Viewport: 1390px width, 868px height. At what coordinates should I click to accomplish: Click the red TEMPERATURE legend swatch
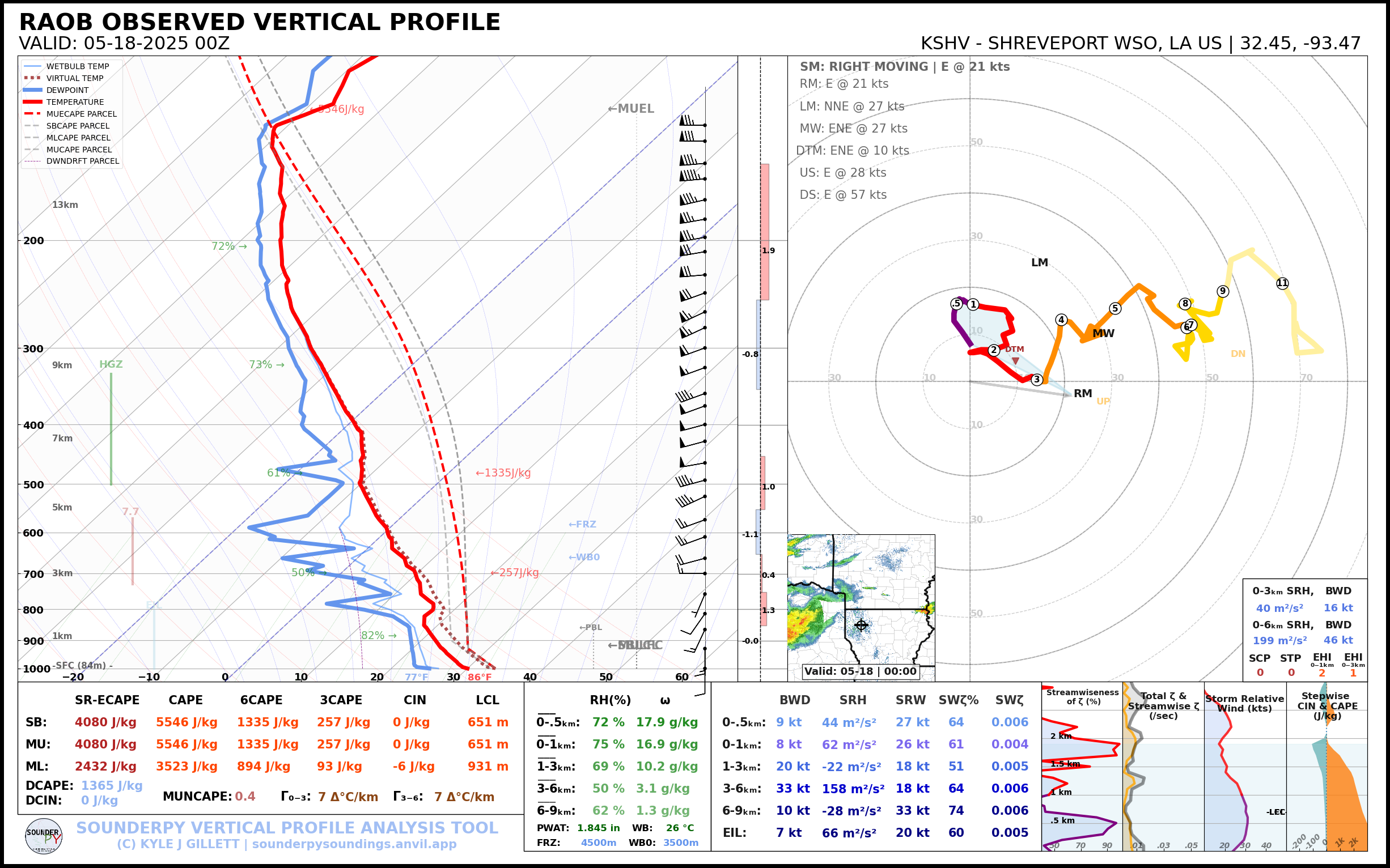point(33,102)
